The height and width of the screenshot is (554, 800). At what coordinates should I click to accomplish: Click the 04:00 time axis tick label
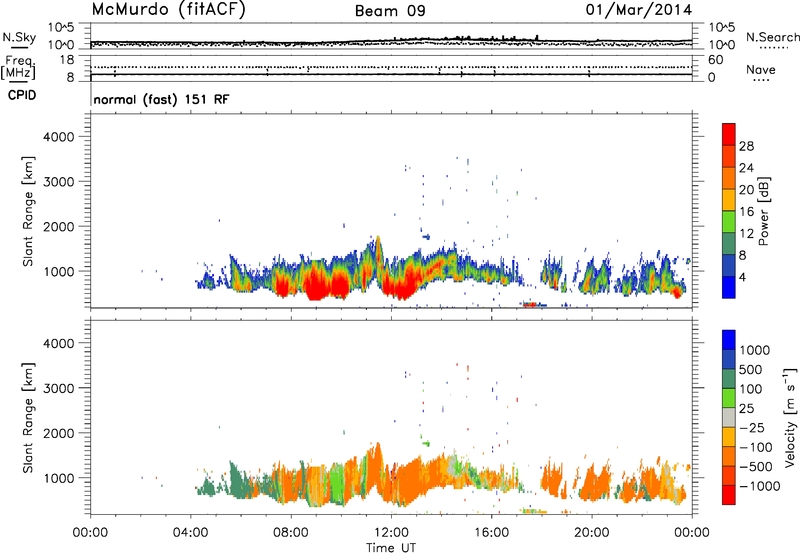(190, 533)
